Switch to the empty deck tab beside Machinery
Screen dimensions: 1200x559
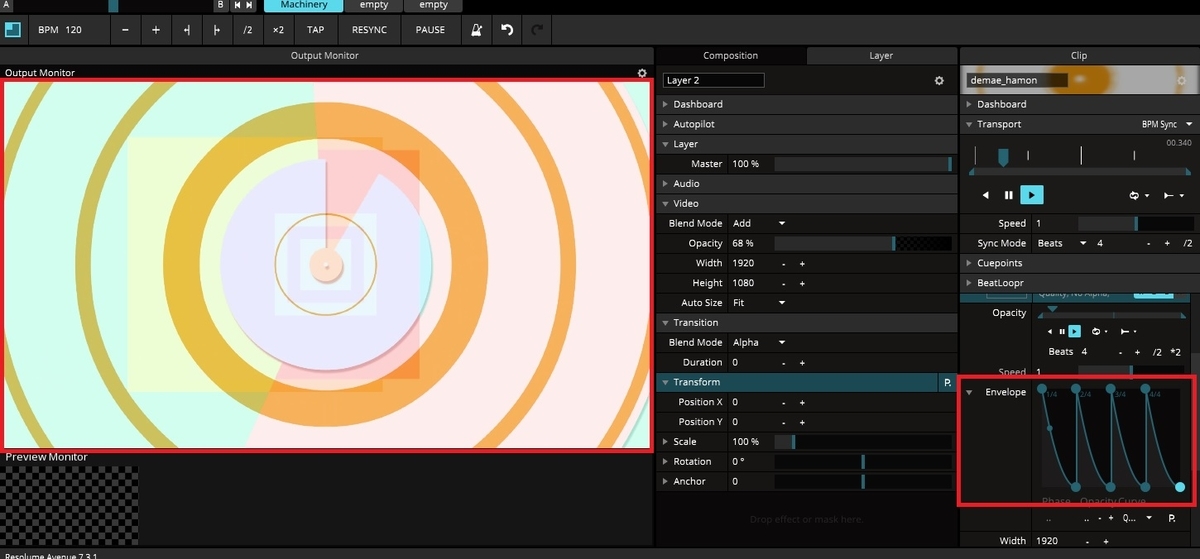(x=374, y=5)
